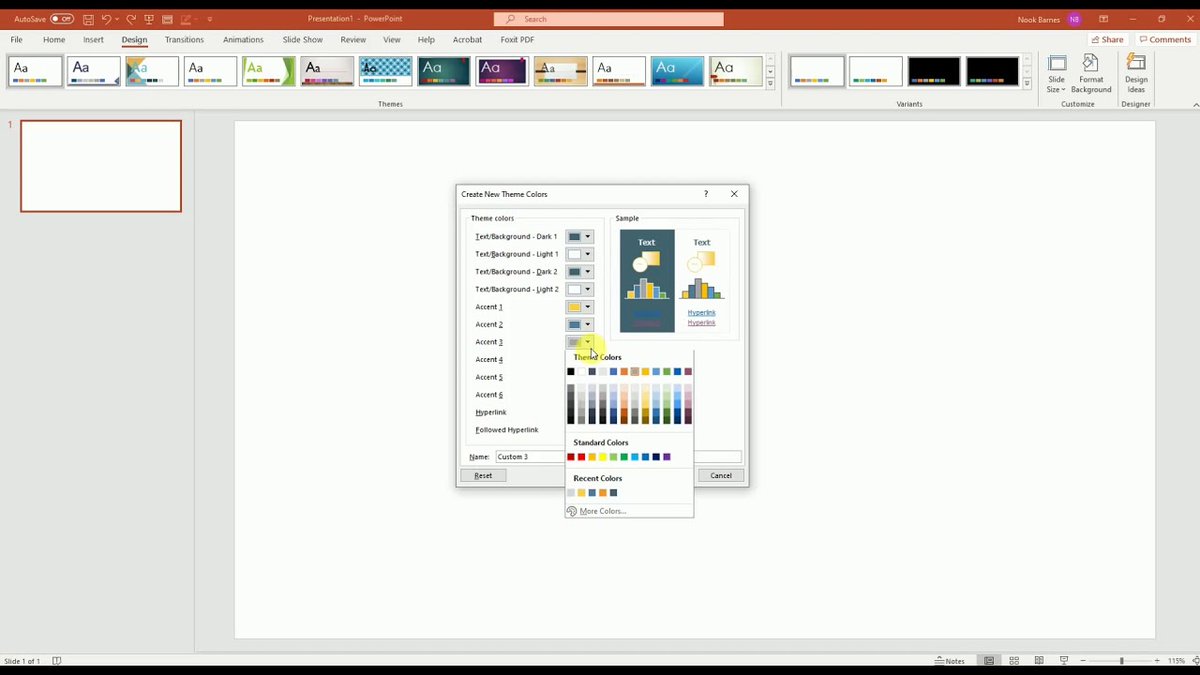Viewport: 1200px width, 675px height.
Task: Expand the Themes gallery More arrow
Action: pyautogui.click(x=770, y=85)
